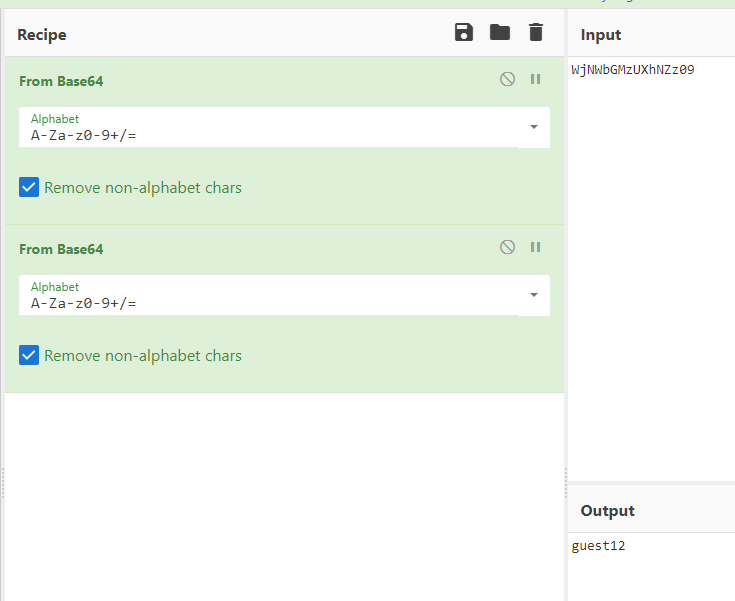Set breakpoint on first From Base64 operation

pyautogui.click(x=535, y=80)
